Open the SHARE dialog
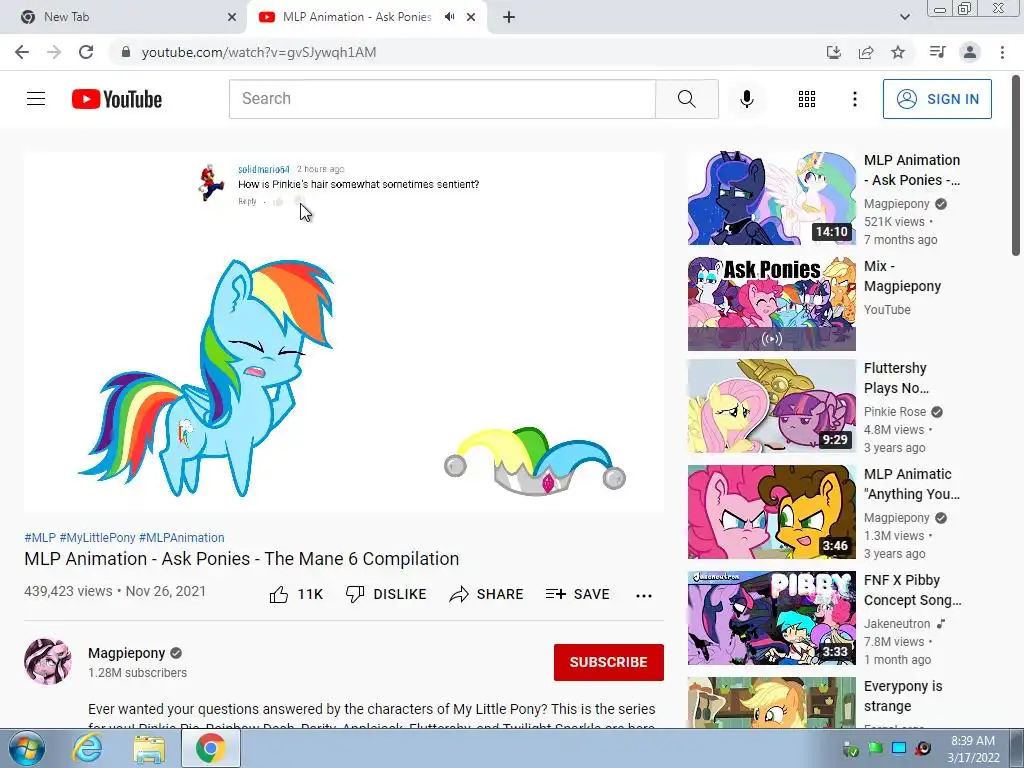The width and height of the screenshot is (1024, 768). point(487,594)
